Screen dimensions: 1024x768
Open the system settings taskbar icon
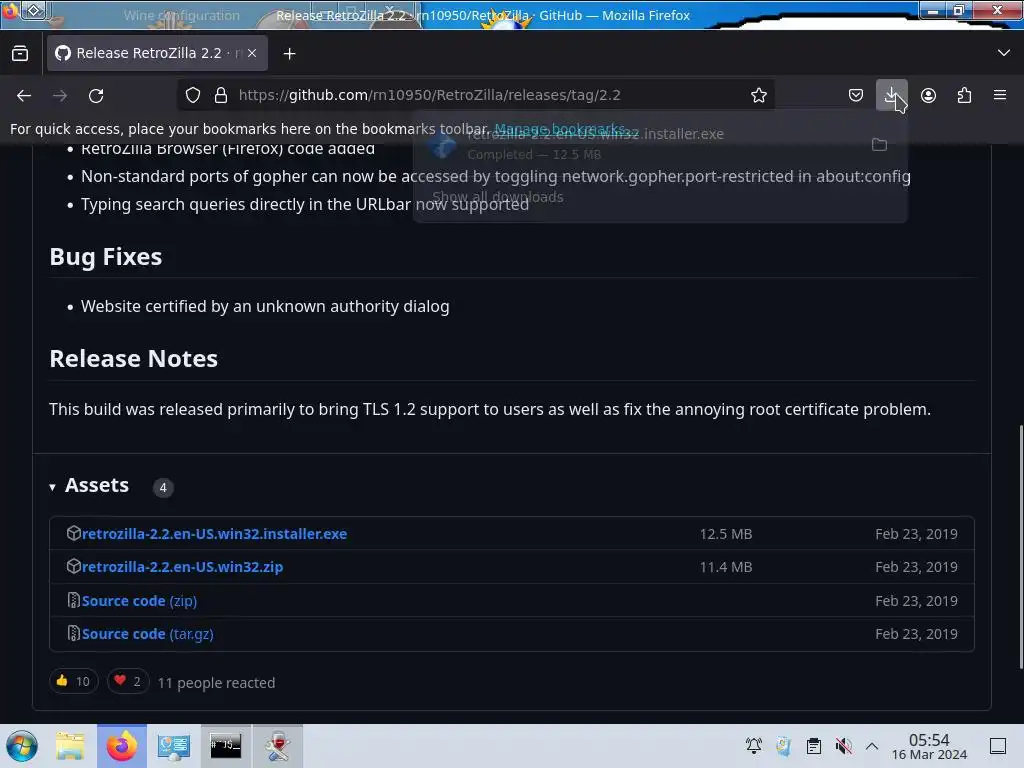tap(173, 746)
